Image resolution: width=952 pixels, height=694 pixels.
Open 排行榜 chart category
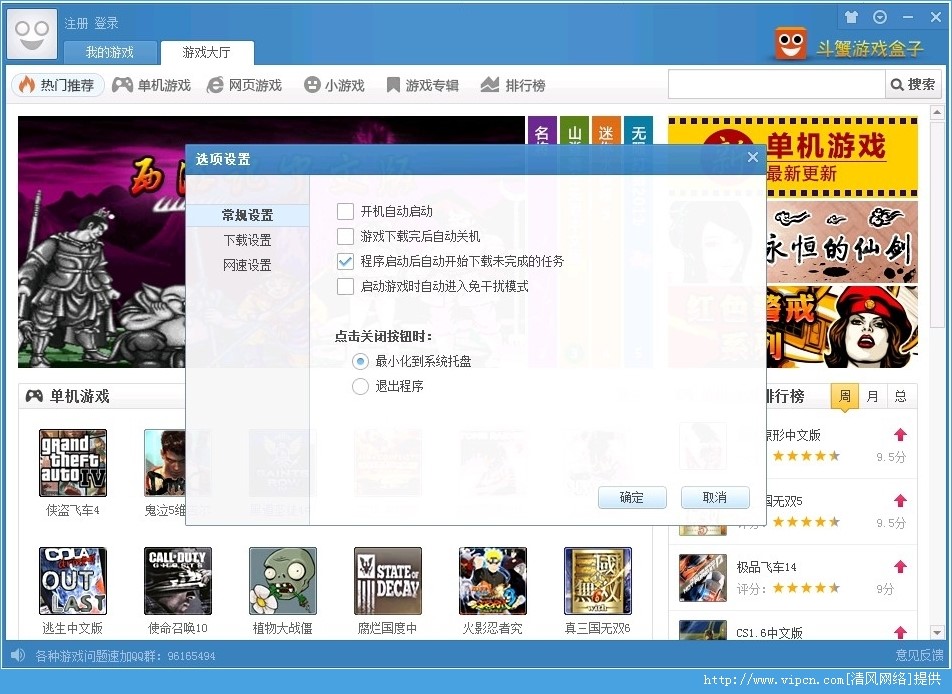[x=513, y=85]
